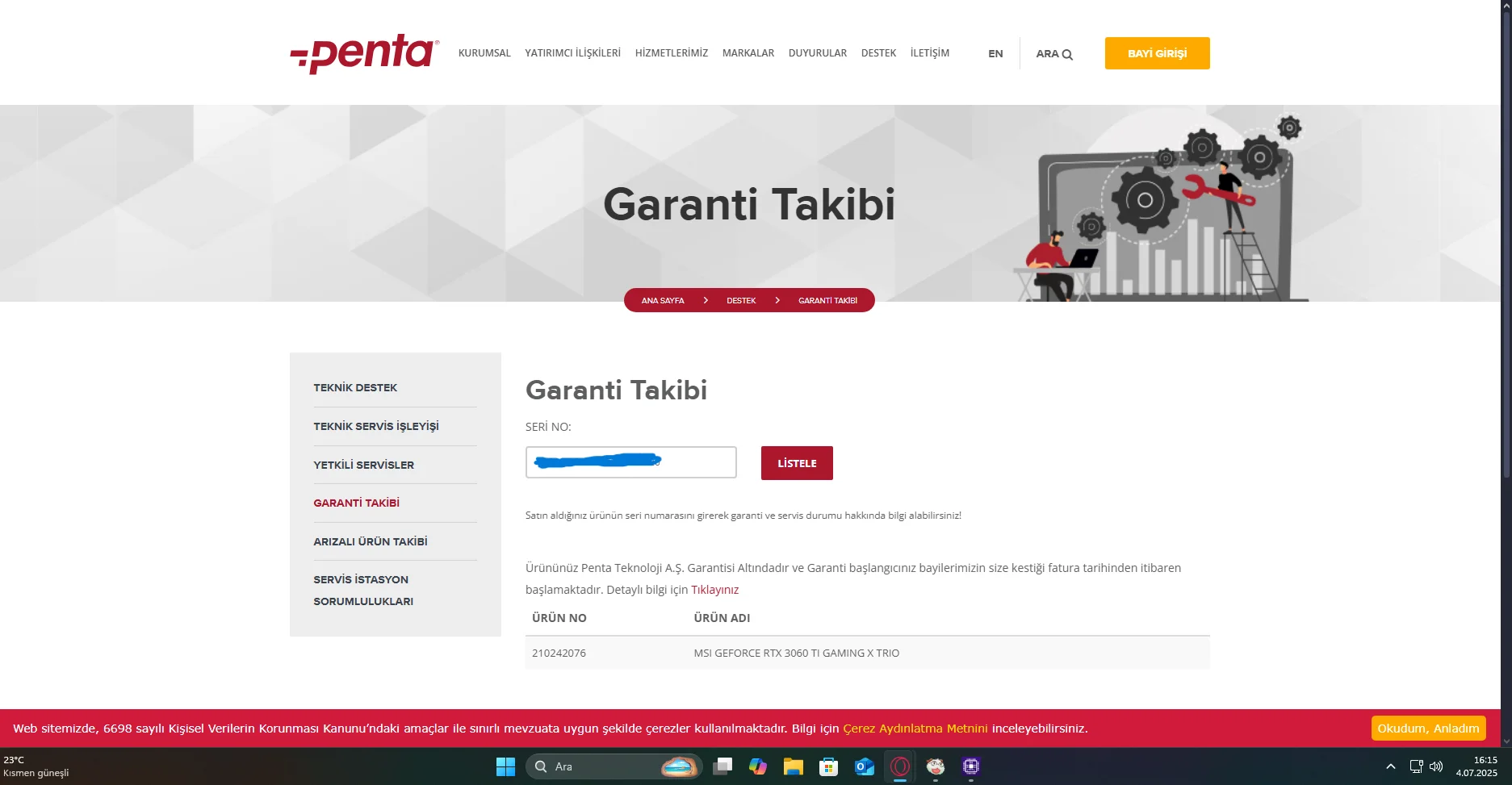Open Outlook from the taskbar
The image size is (1512, 785).
pos(865,766)
